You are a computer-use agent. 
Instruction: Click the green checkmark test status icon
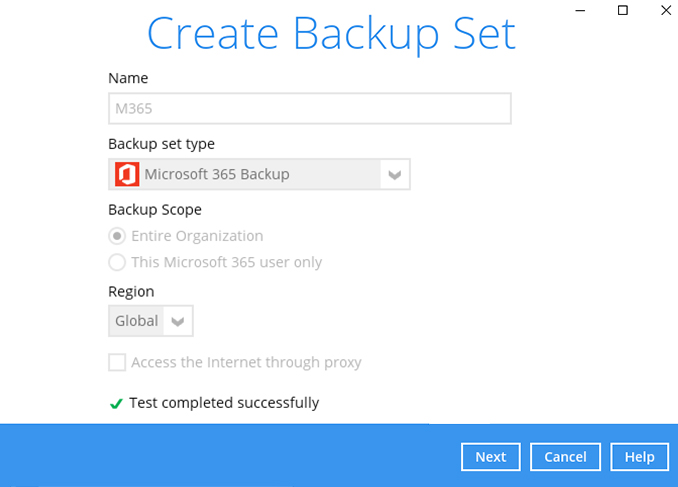pyautogui.click(x=116, y=404)
